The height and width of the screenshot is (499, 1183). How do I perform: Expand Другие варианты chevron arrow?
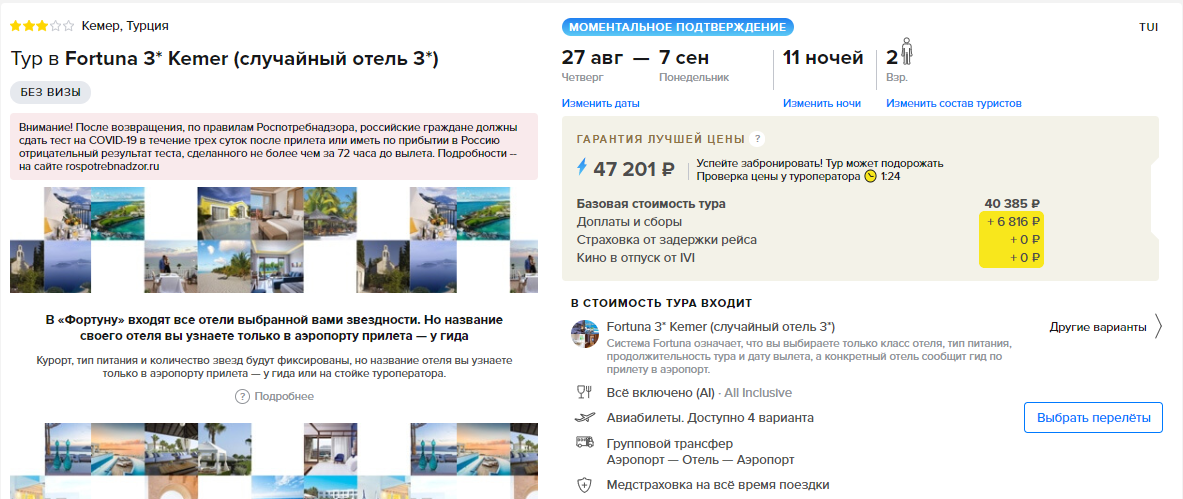tap(1158, 328)
